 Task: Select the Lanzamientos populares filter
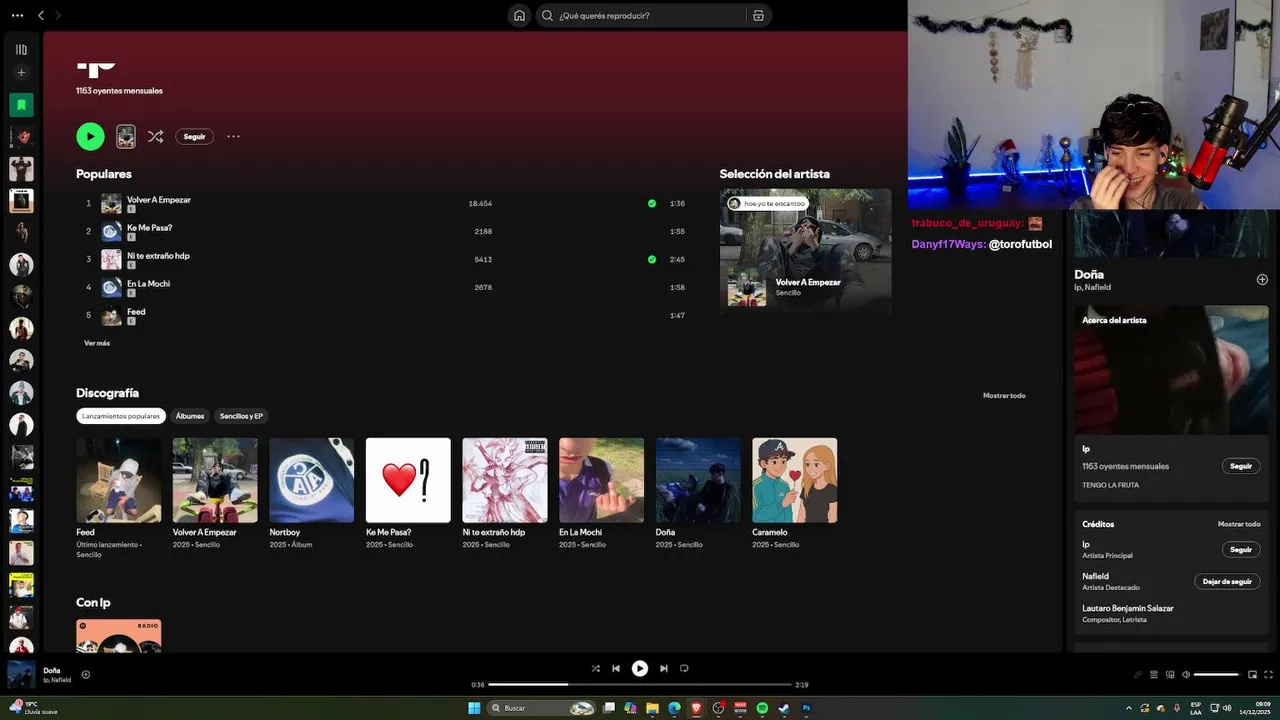pos(121,416)
